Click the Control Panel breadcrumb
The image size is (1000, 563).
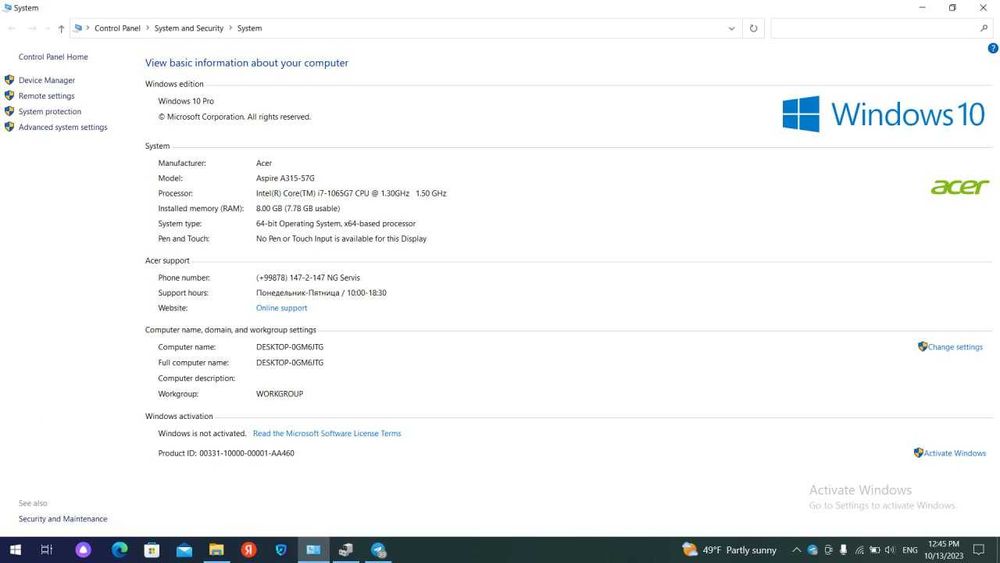[117, 28]
